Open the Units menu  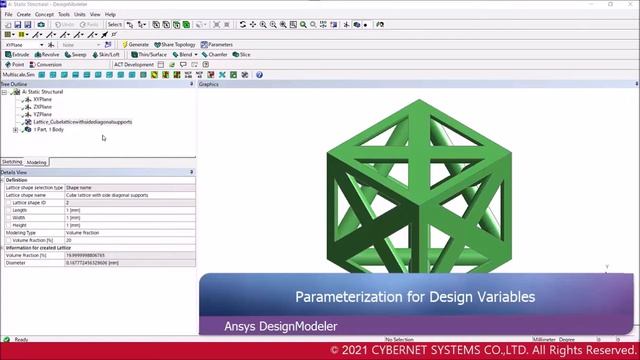[80, 14]
